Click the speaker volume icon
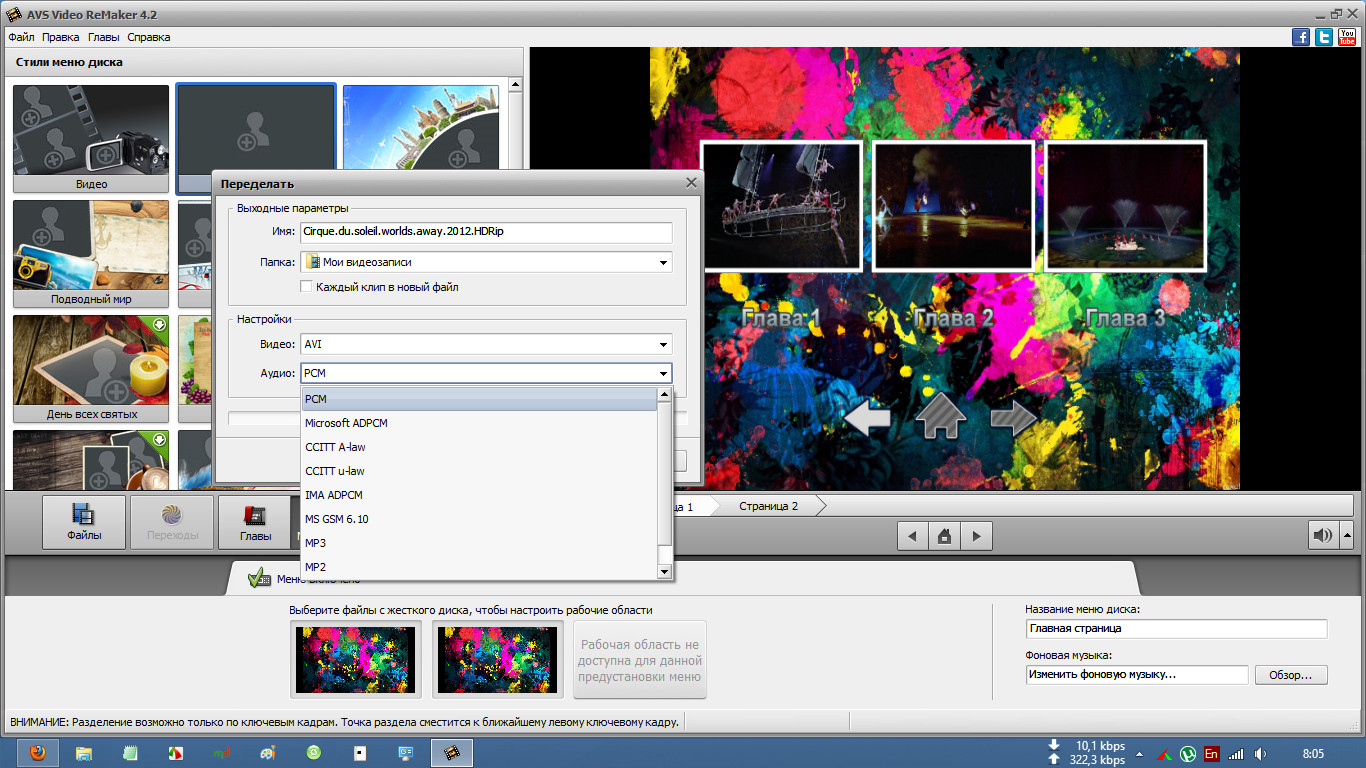 pyautogui.click(x=1323, y=536)
